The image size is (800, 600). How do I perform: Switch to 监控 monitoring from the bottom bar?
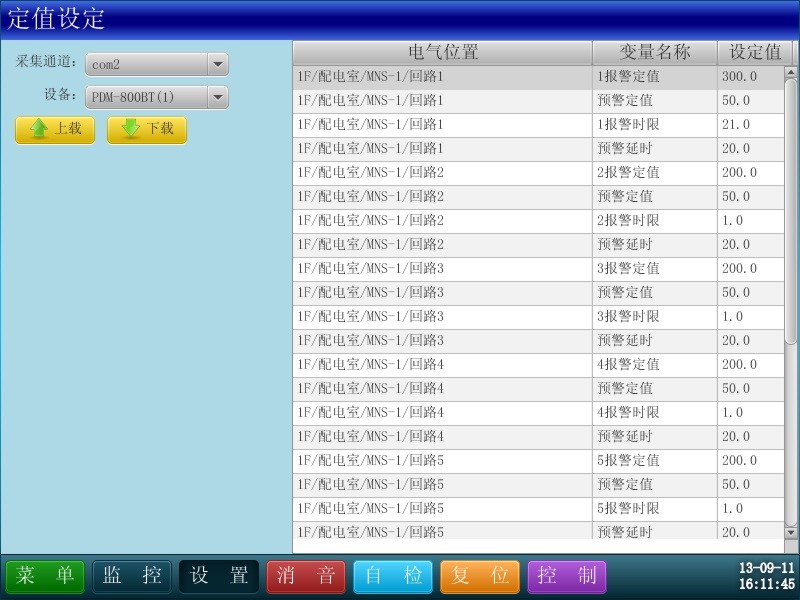[x=131, y=577]
